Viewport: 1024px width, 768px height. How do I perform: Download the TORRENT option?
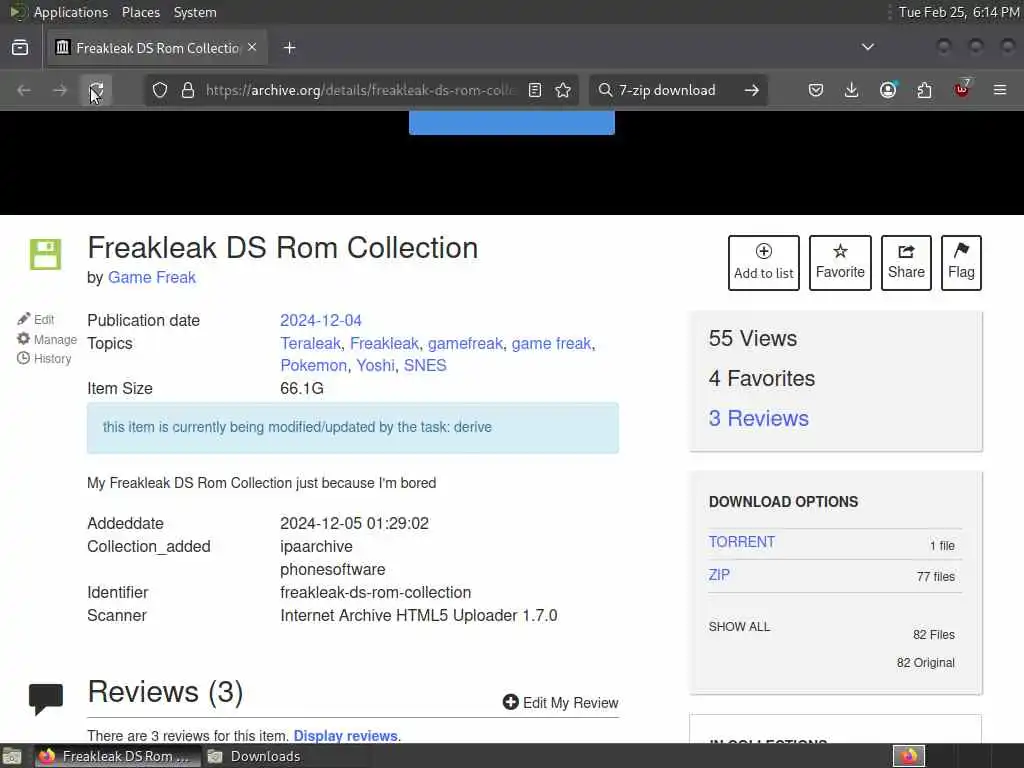tap(742, 542)
